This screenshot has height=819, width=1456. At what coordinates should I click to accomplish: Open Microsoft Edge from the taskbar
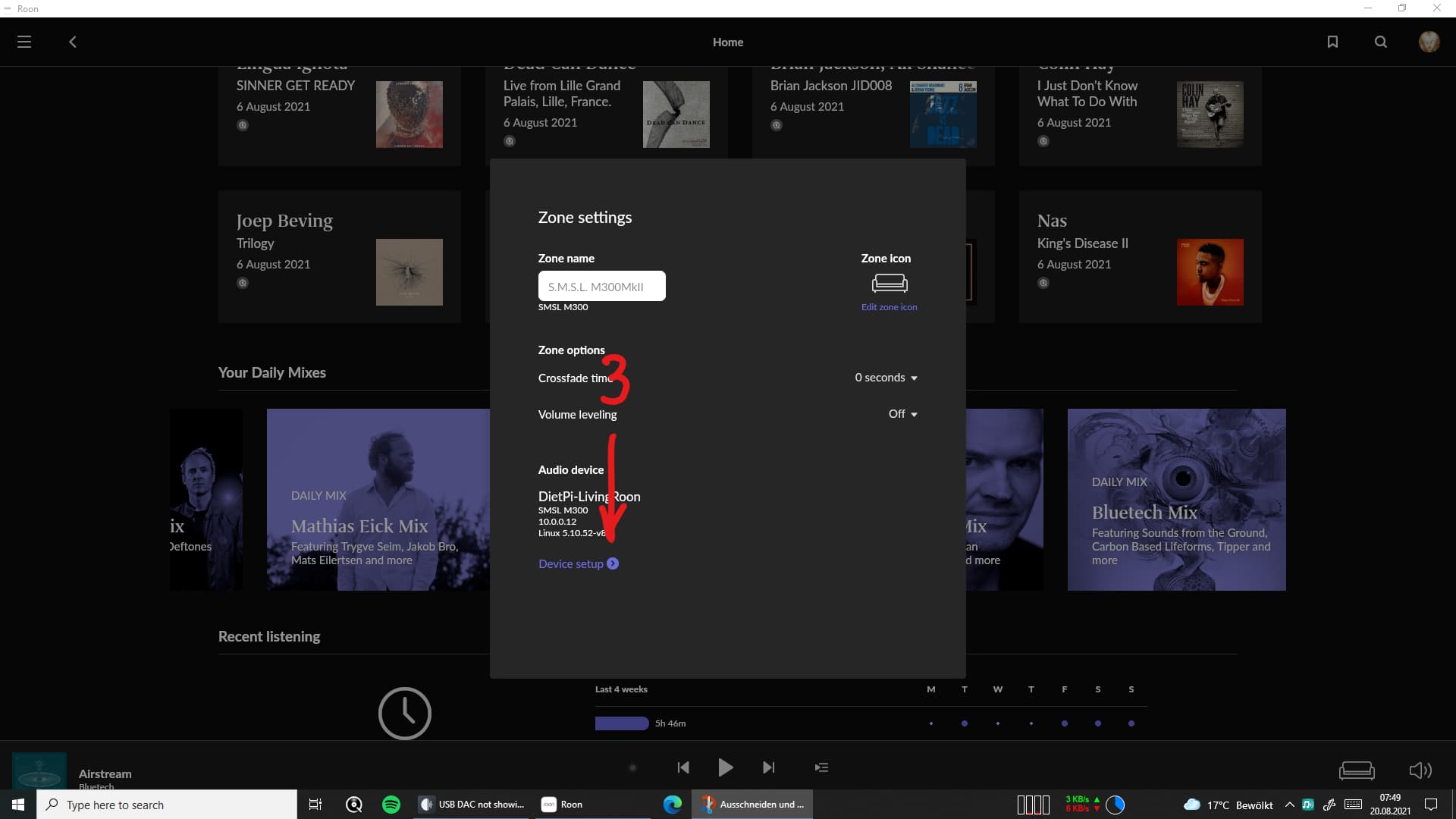coord(673,805)
